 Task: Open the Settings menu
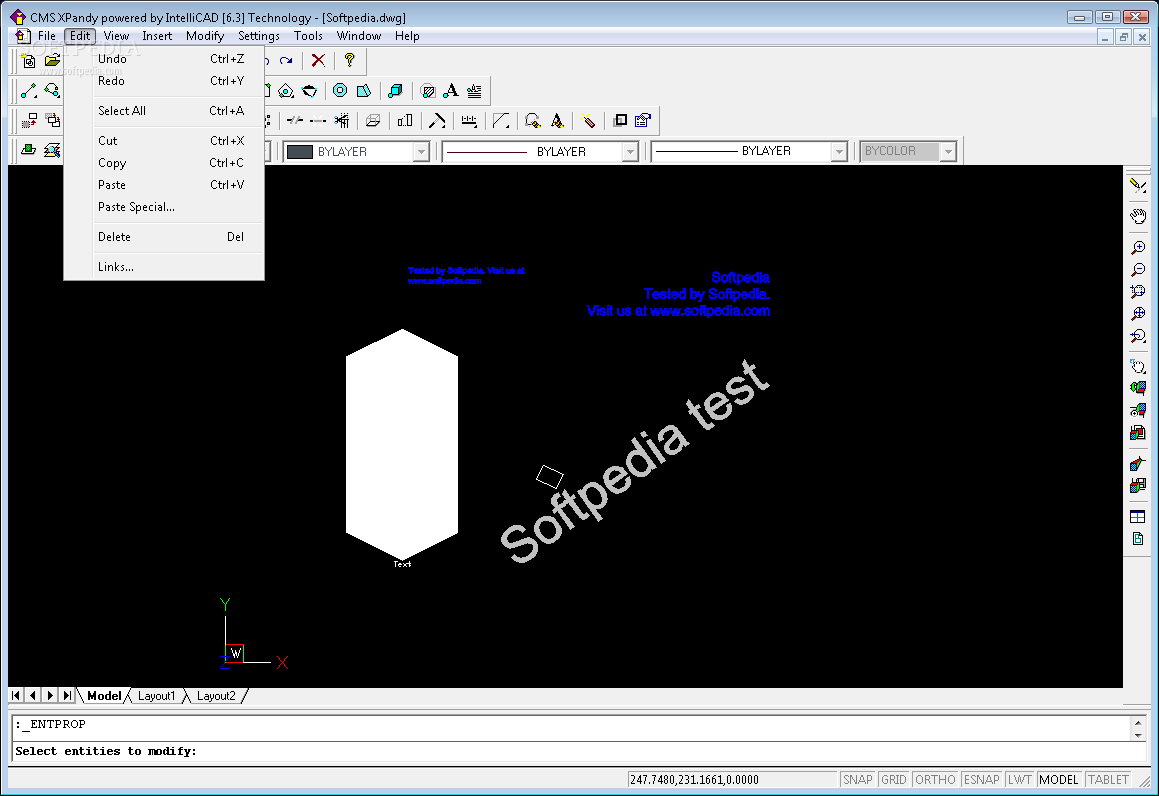[259, 35]
